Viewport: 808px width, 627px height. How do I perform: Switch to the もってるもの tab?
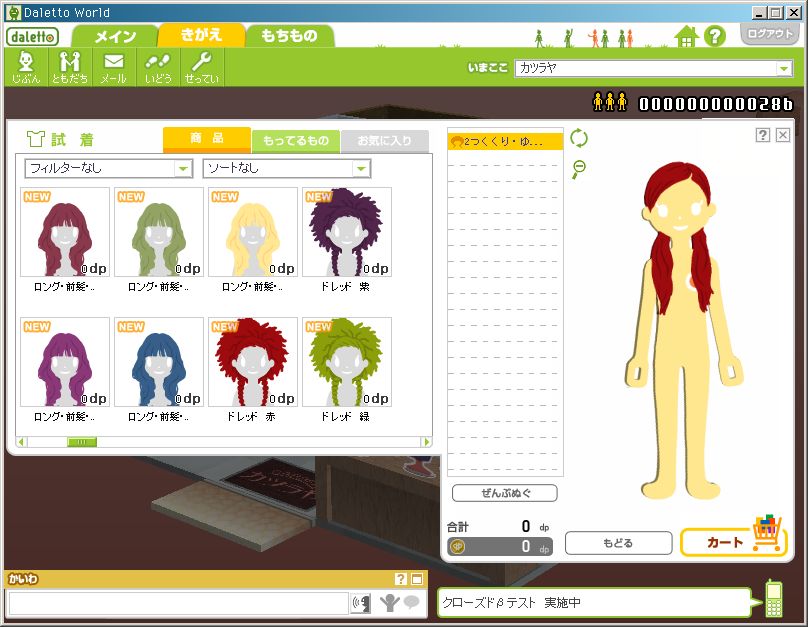[x=296, y=141]
